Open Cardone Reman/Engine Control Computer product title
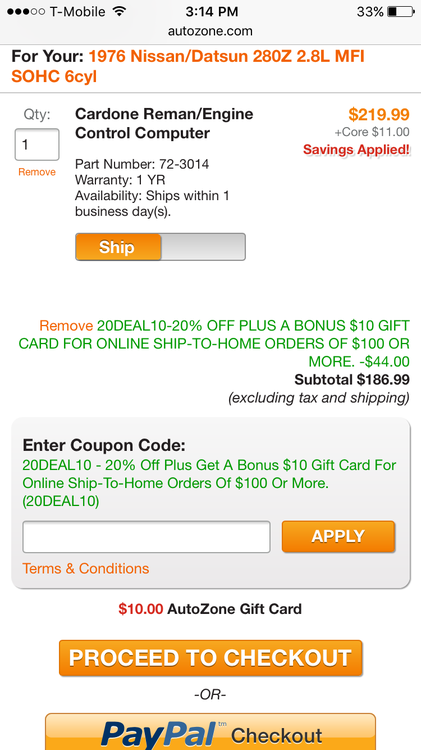 164,123
